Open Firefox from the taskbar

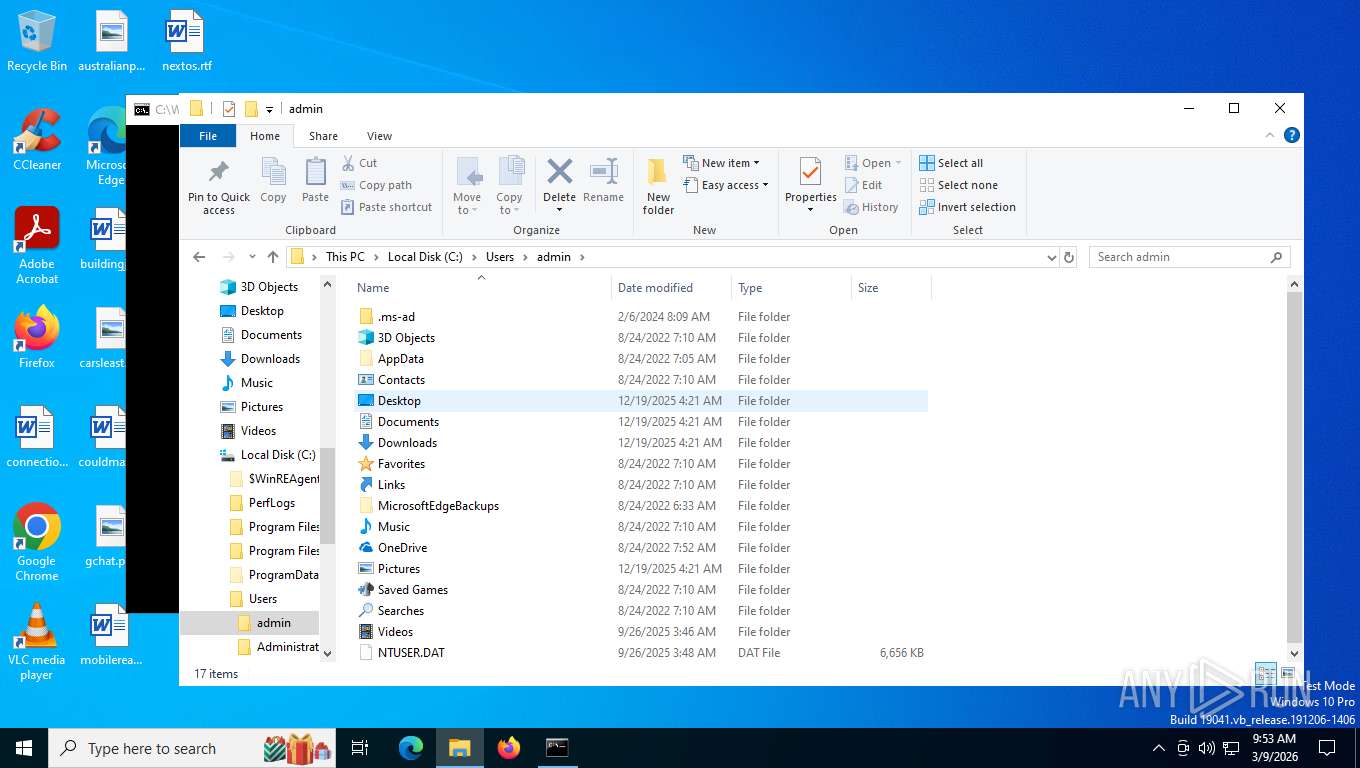509,747
